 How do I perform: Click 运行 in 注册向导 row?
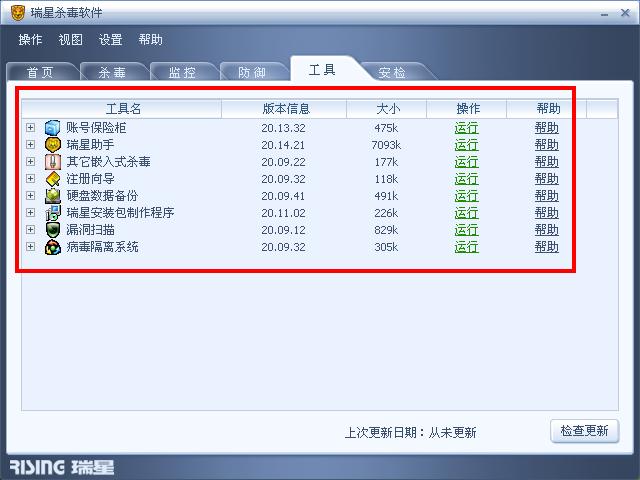(x=466, y=179)
